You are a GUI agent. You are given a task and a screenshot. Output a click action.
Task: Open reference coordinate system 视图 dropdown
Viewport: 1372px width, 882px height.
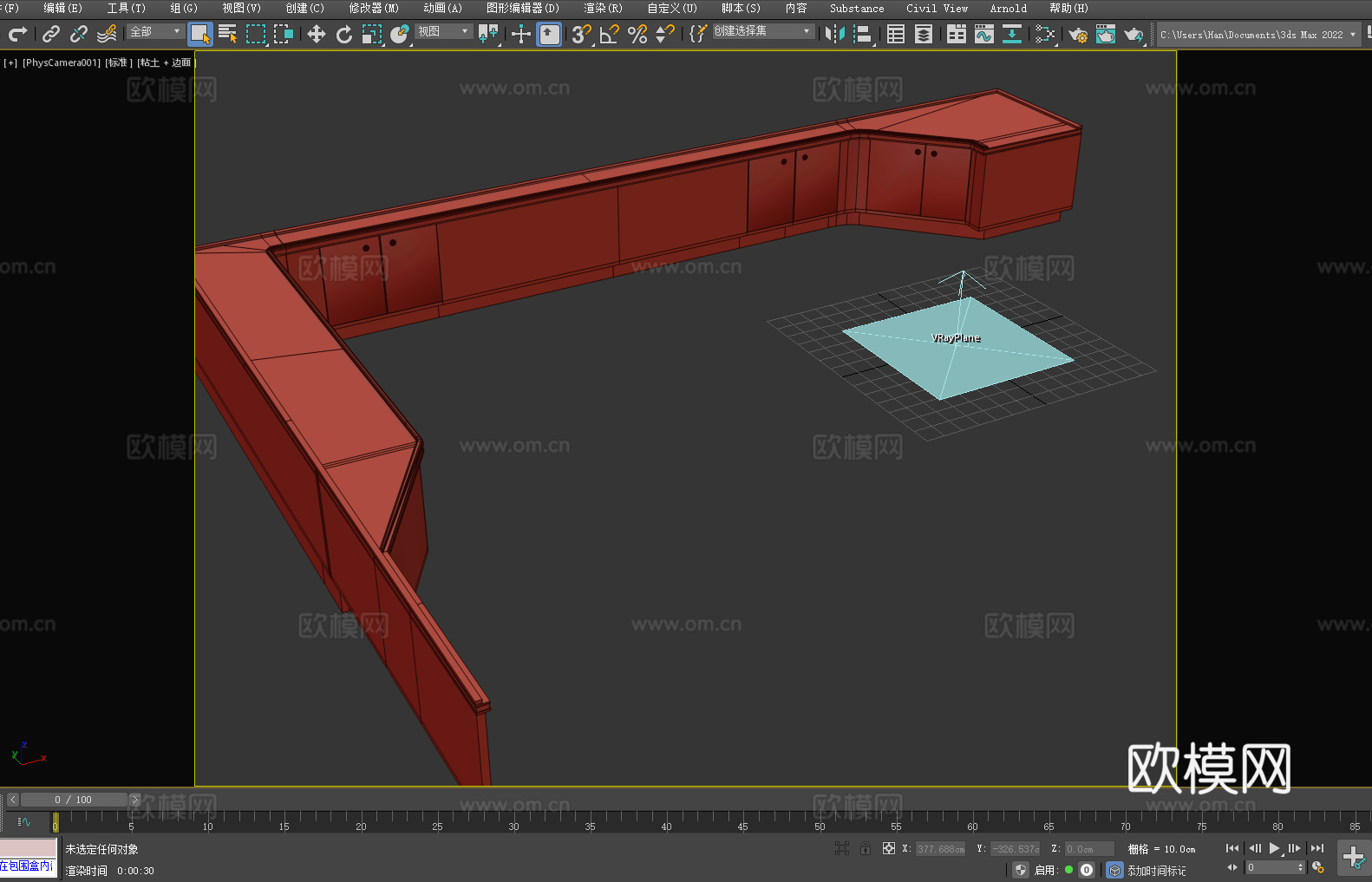pyautogui.click(x=443, y=31)
